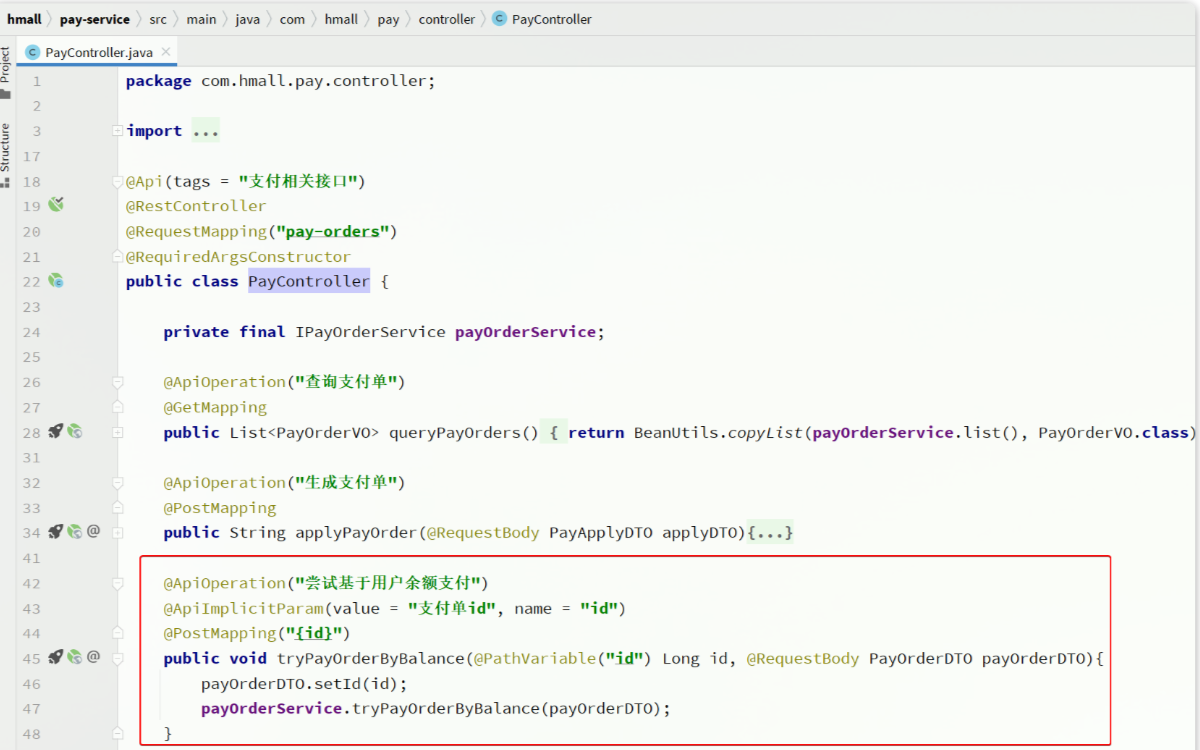This screenshot has height=750, width=1200.
Task: Click the controller breadcrumb in navigation bar
Action: coord(446,19)
